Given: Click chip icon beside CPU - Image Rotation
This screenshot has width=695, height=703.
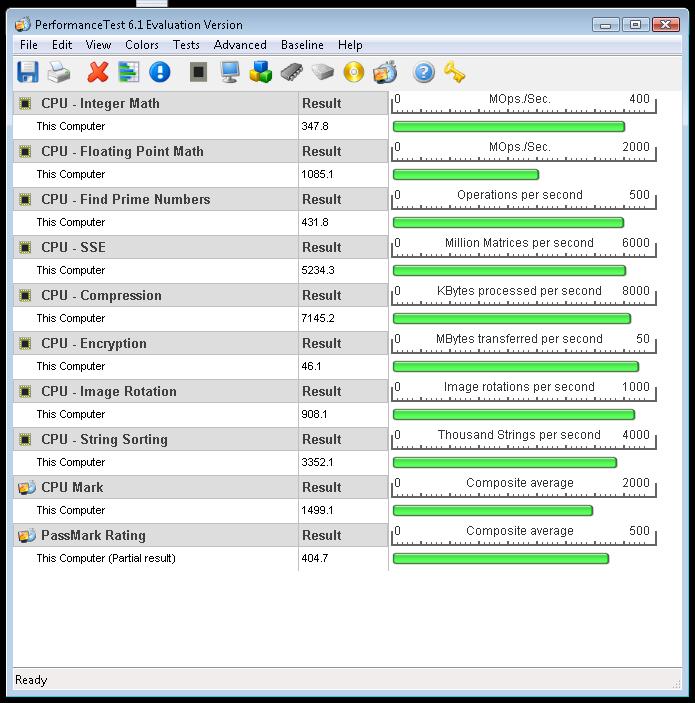Looking at the screenshot, I should click(x=25, y=391).
